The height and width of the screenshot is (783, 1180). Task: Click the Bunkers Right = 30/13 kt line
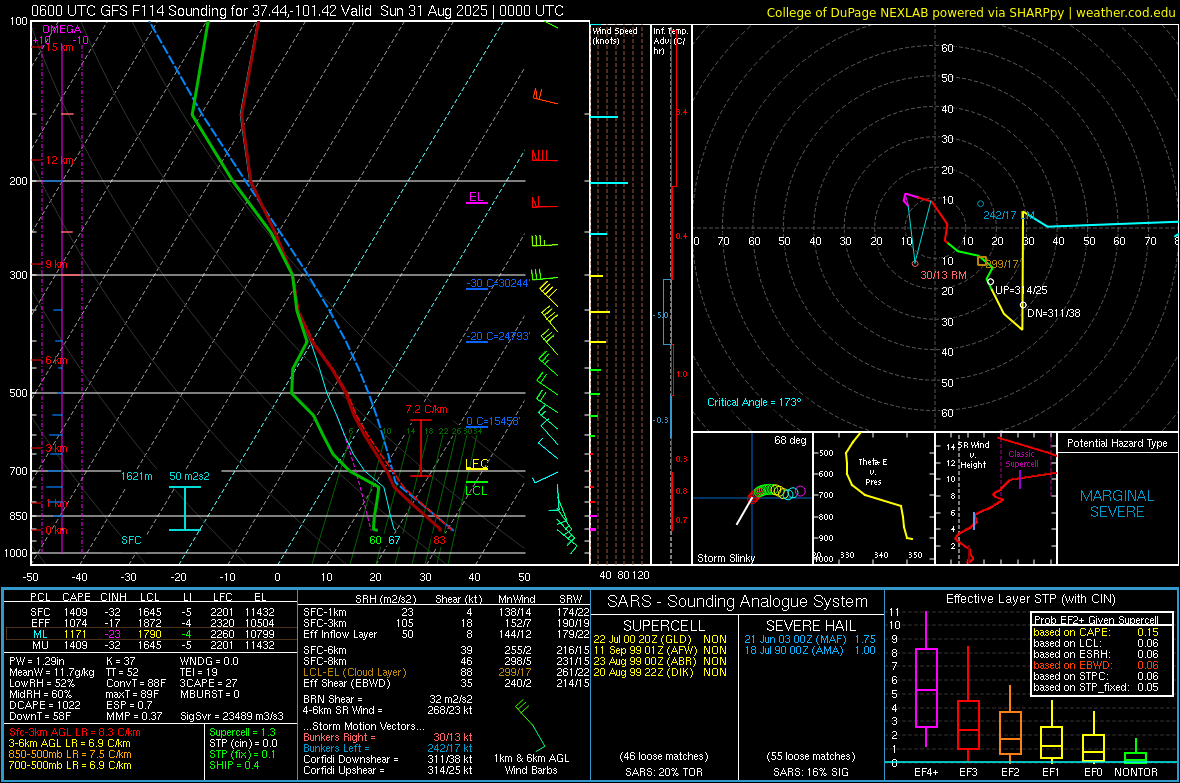388,737
